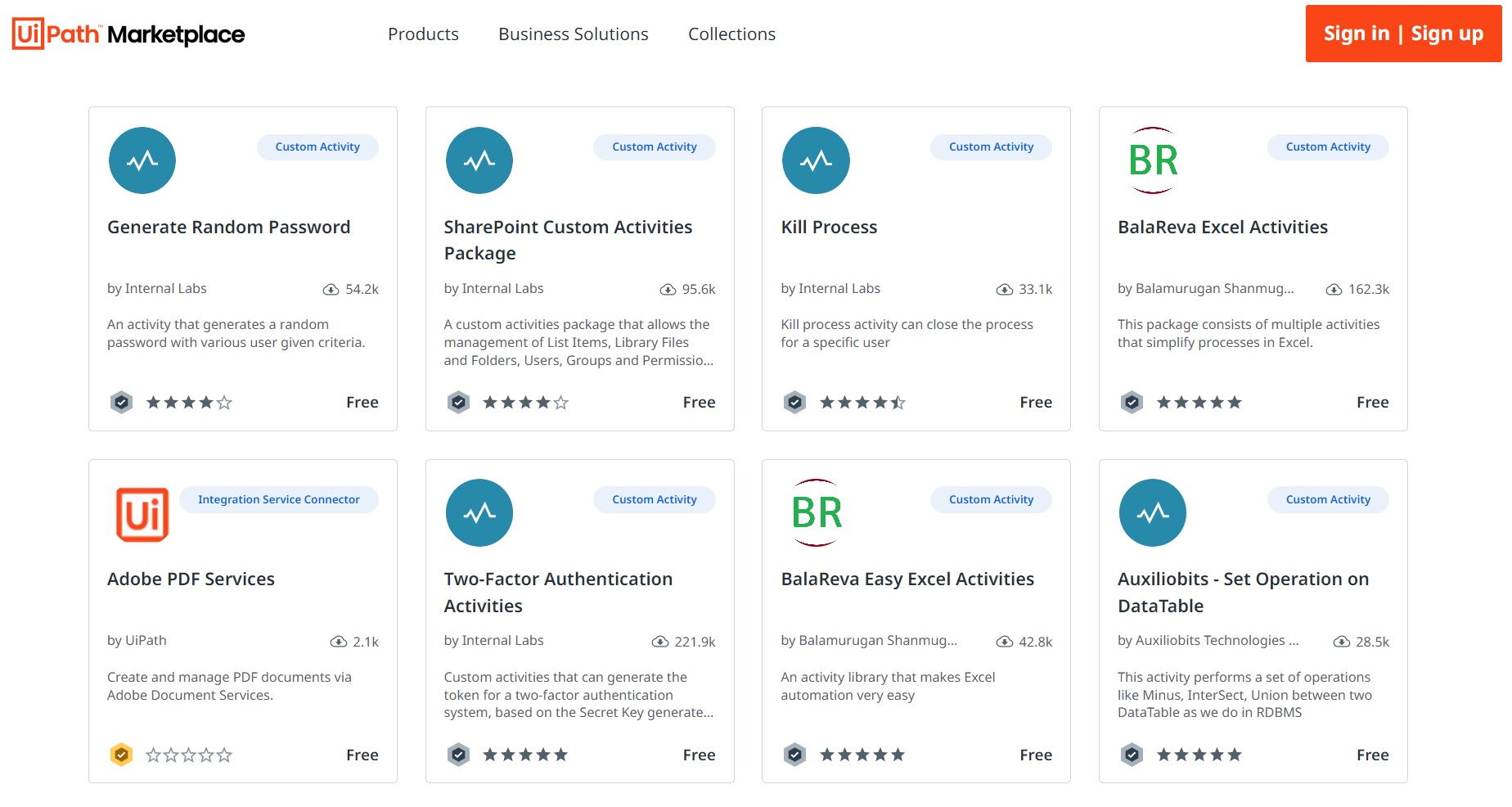Screen dimensions: 1512x807
Task: Open the BalaReva Excel Activities title
Action: [1222, 228]
